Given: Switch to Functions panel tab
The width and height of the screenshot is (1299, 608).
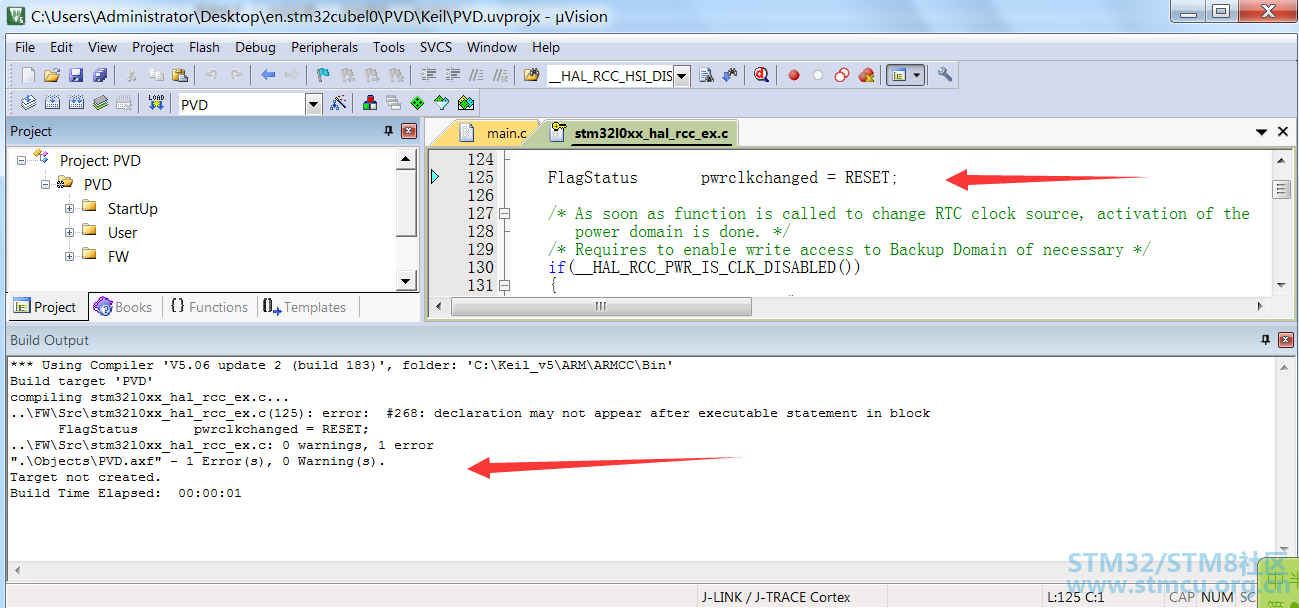Looking at the screenshot, I should point(208,307).
